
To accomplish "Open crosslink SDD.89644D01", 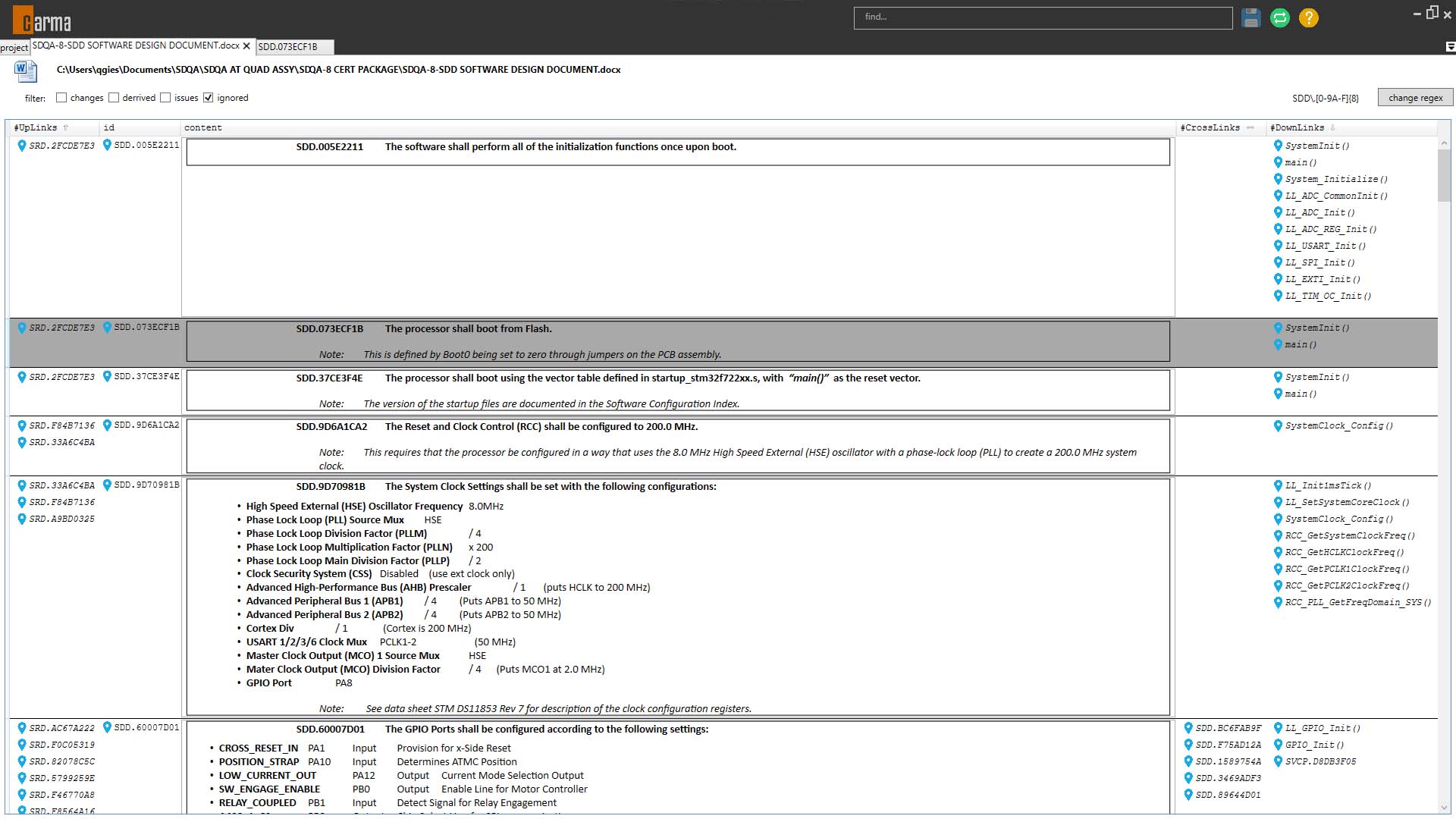I will (x=1228, y=795).
